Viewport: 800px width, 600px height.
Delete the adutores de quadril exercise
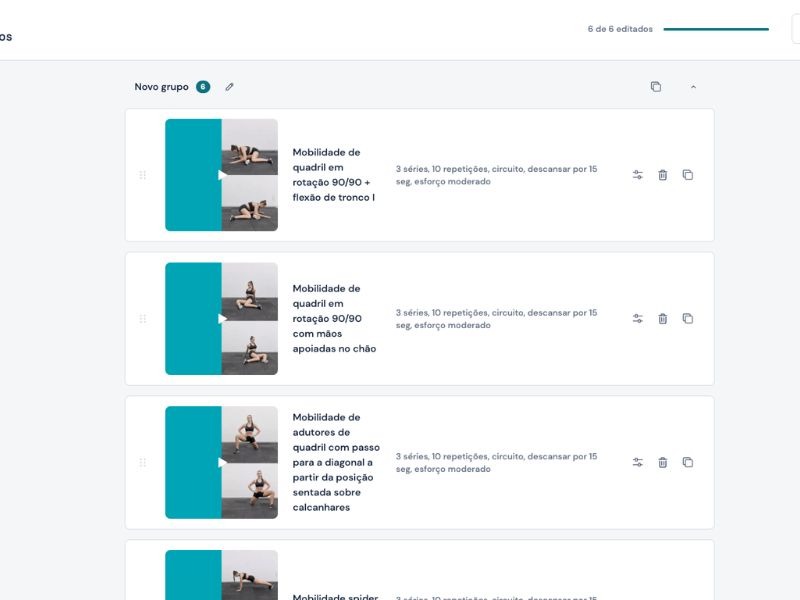coord(662,462)
